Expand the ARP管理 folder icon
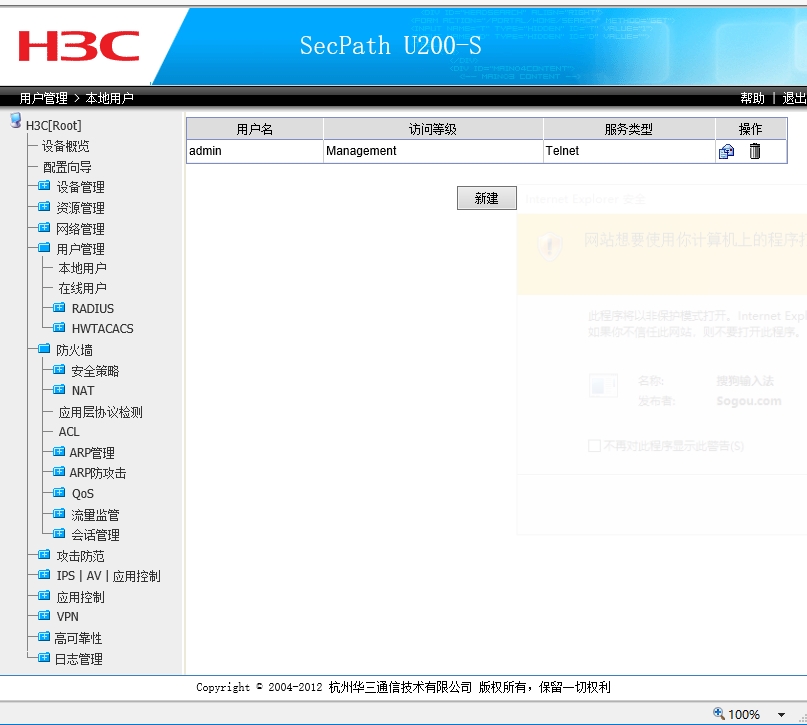The height and width of the screenshot is (725, 807). coord(59,451)
